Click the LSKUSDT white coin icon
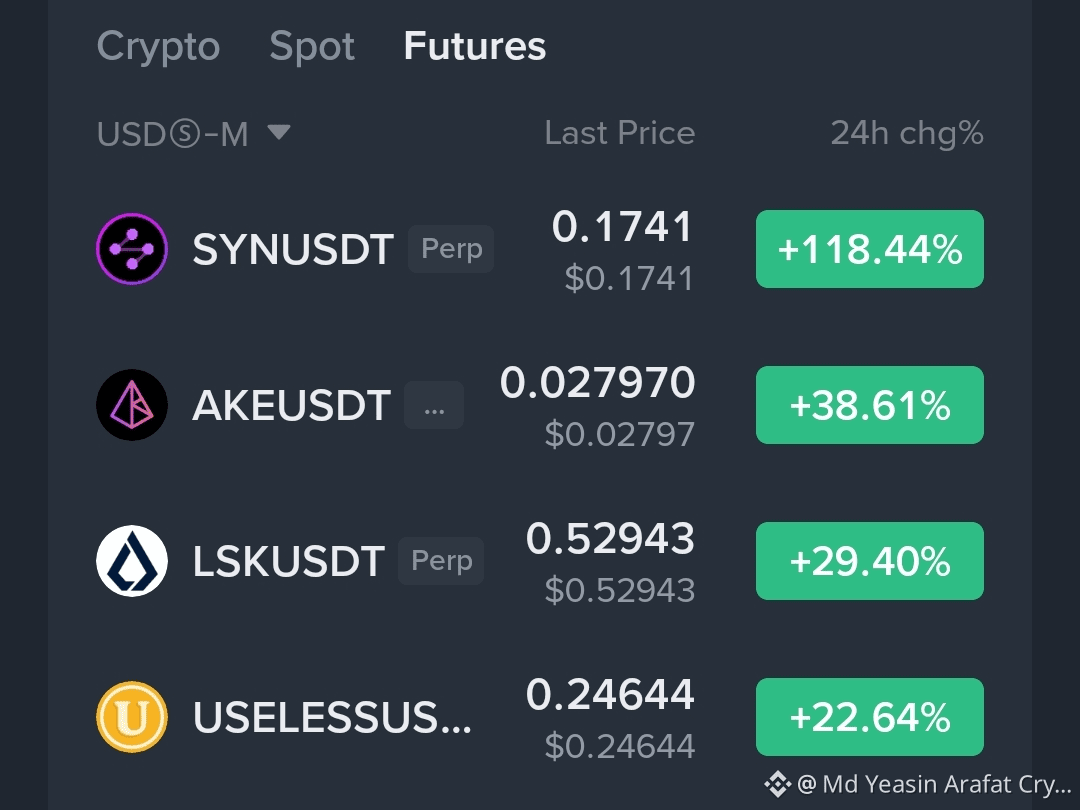 tap(132, 561)
